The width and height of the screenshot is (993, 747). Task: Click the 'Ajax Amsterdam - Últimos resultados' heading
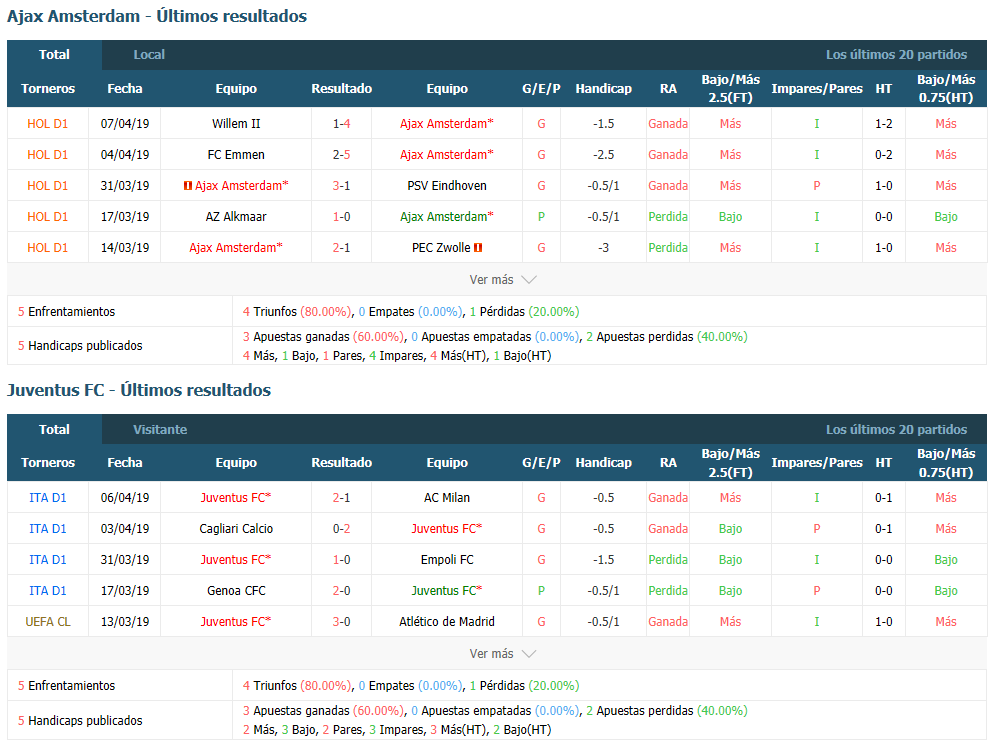(x=157, y=16)
